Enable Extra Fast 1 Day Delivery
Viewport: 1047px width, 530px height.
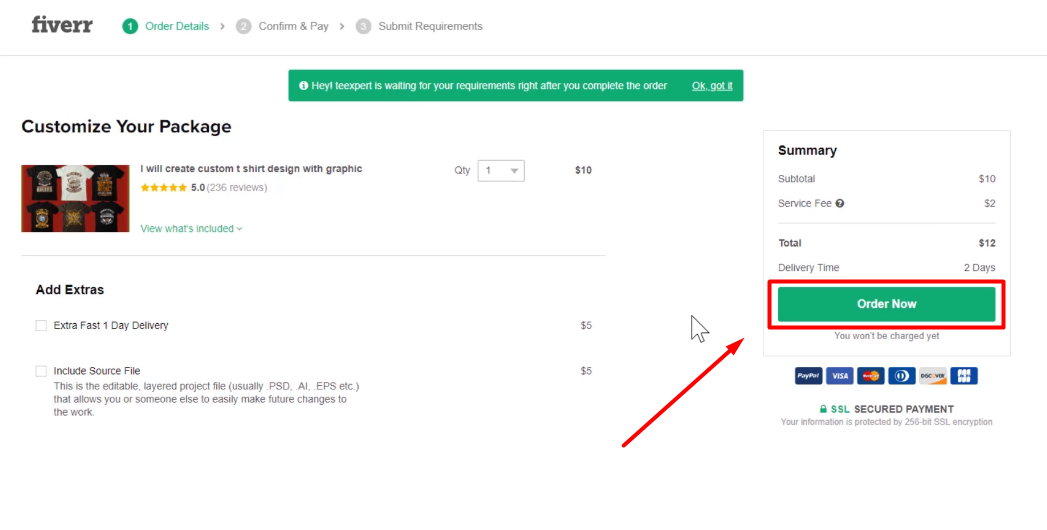(41, 325)
